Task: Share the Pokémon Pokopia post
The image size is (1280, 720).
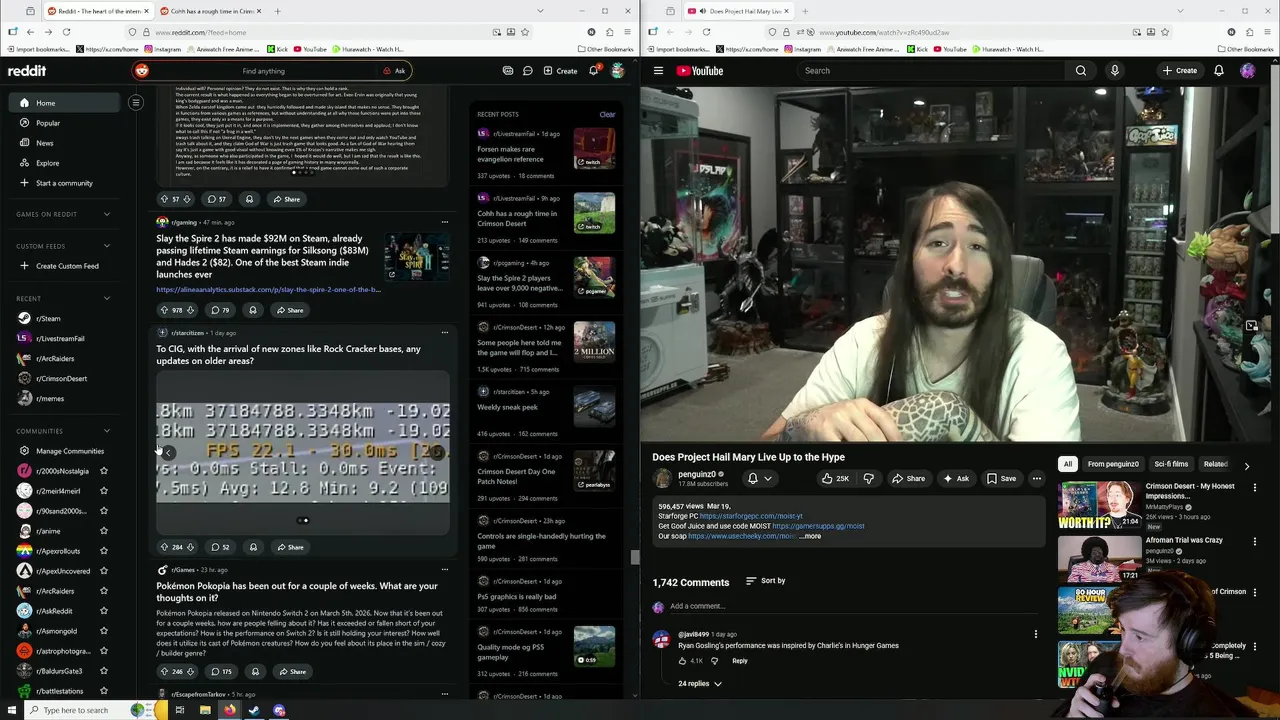Action: (x=292, y=671)
